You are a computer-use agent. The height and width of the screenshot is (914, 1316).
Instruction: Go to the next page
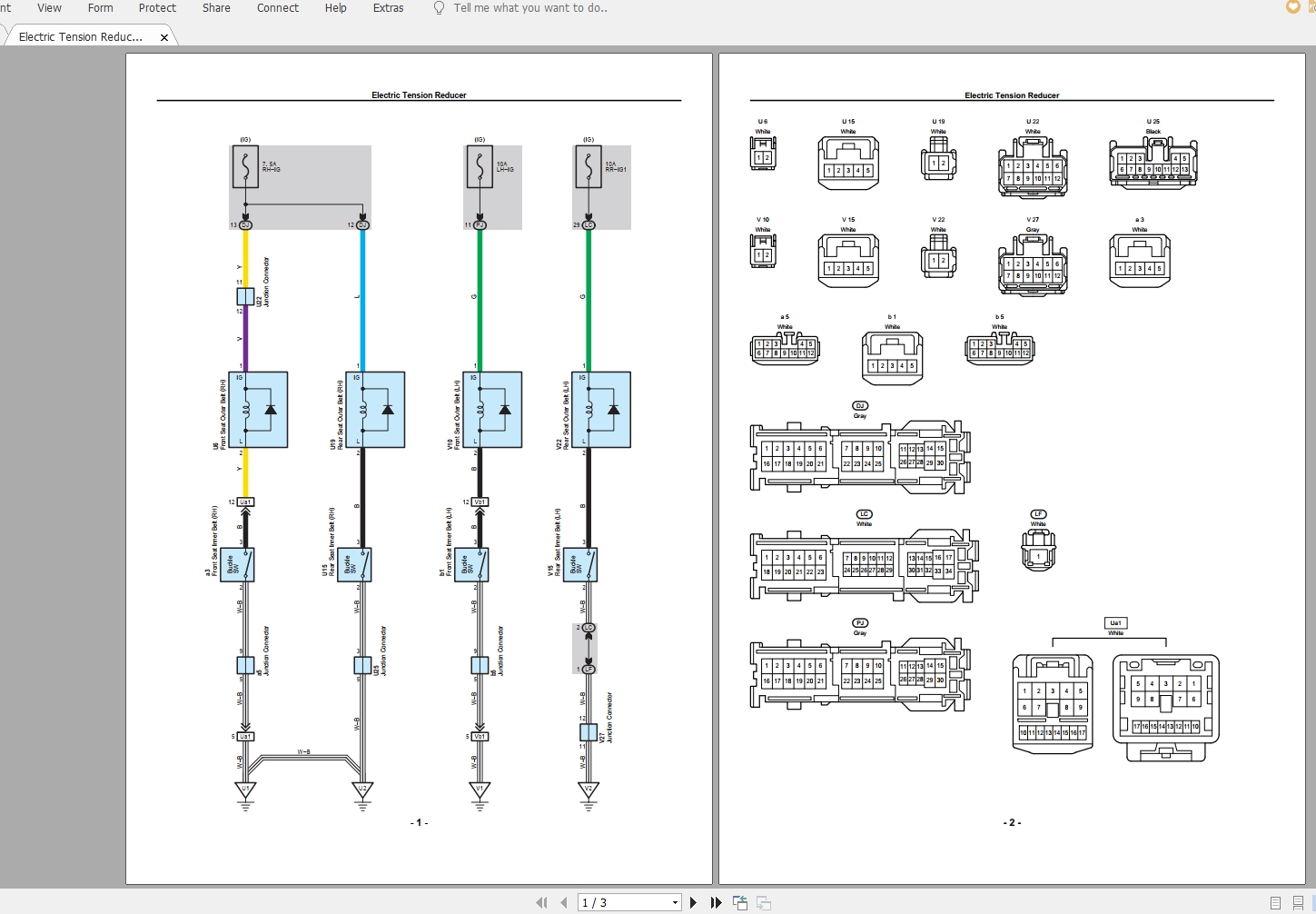tap(694, 902)
